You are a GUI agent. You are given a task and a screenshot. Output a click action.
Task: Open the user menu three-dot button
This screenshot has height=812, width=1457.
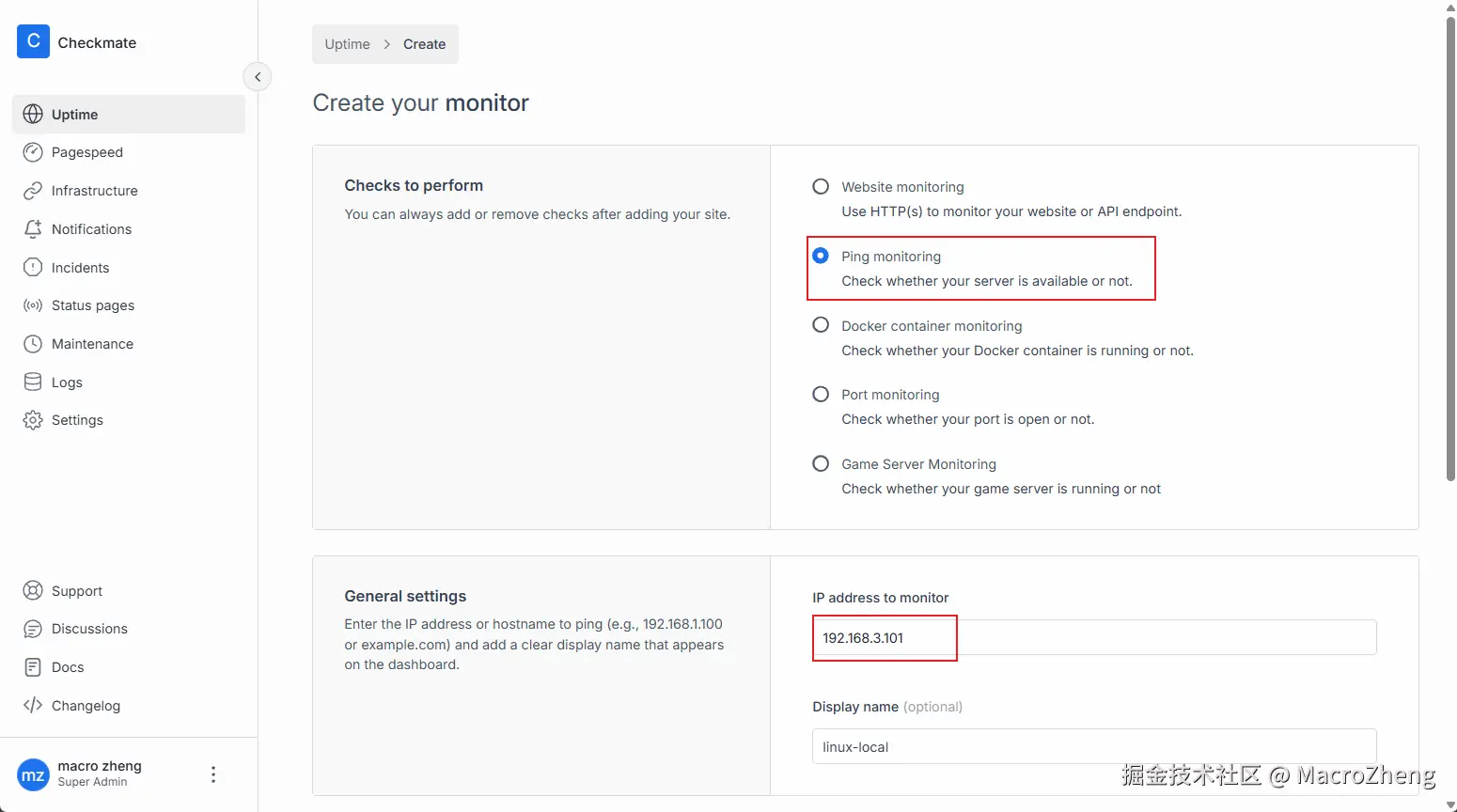[213, 774]
